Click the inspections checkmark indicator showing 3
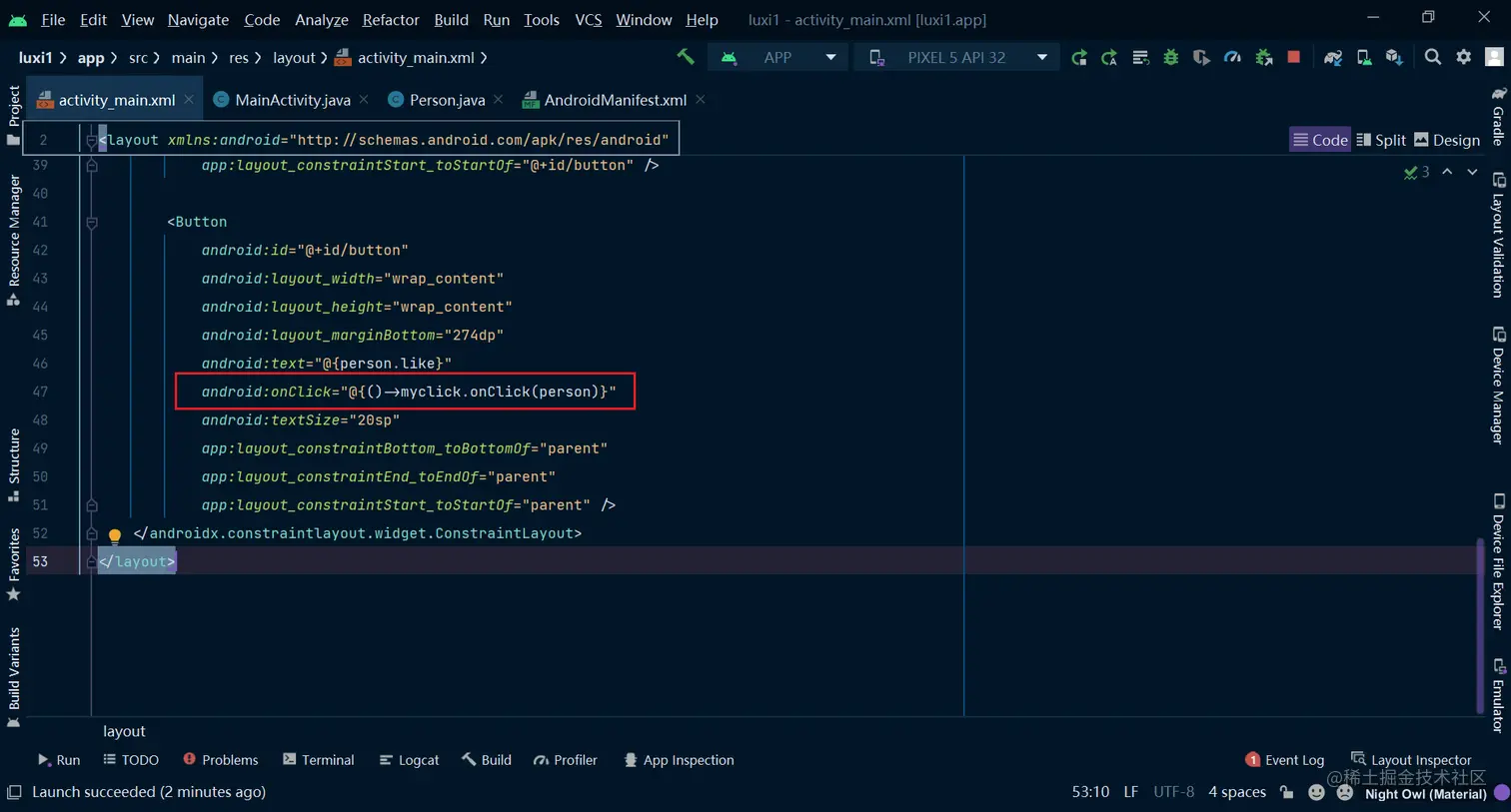Screen dimensions: 1511x812 [1417, 172]
